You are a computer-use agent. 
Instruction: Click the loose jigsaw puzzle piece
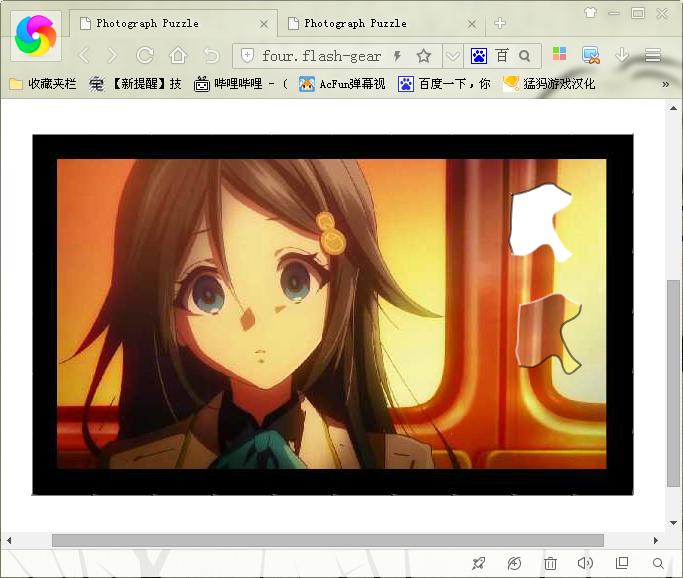[x=546, y=334]
